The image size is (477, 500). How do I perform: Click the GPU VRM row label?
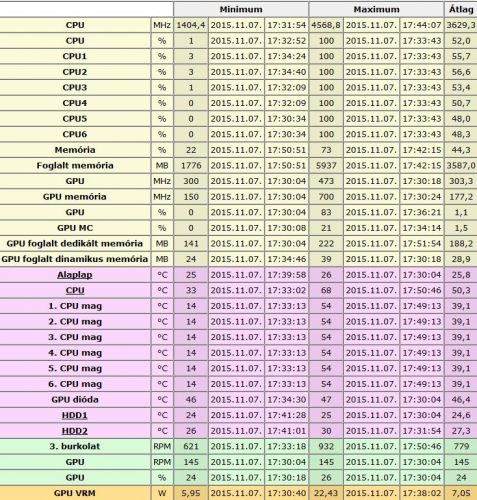(75, 493)
